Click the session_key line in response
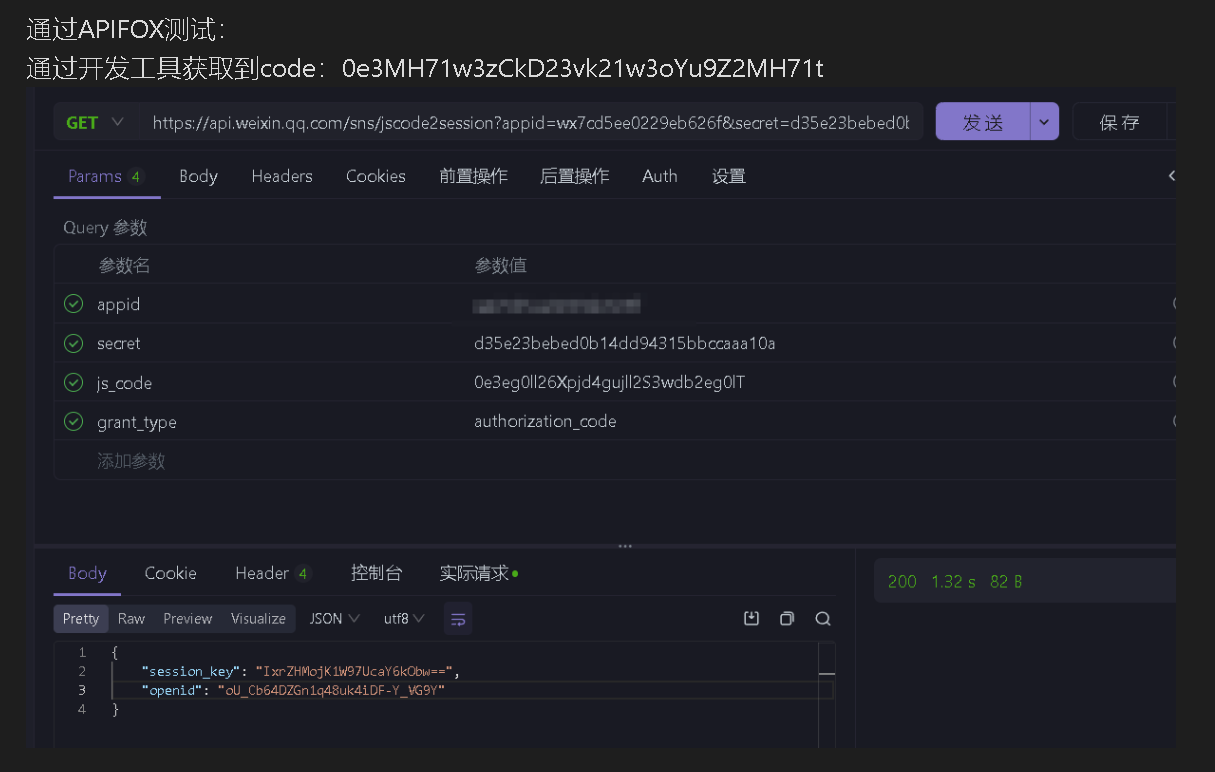 tap(301, 671)
